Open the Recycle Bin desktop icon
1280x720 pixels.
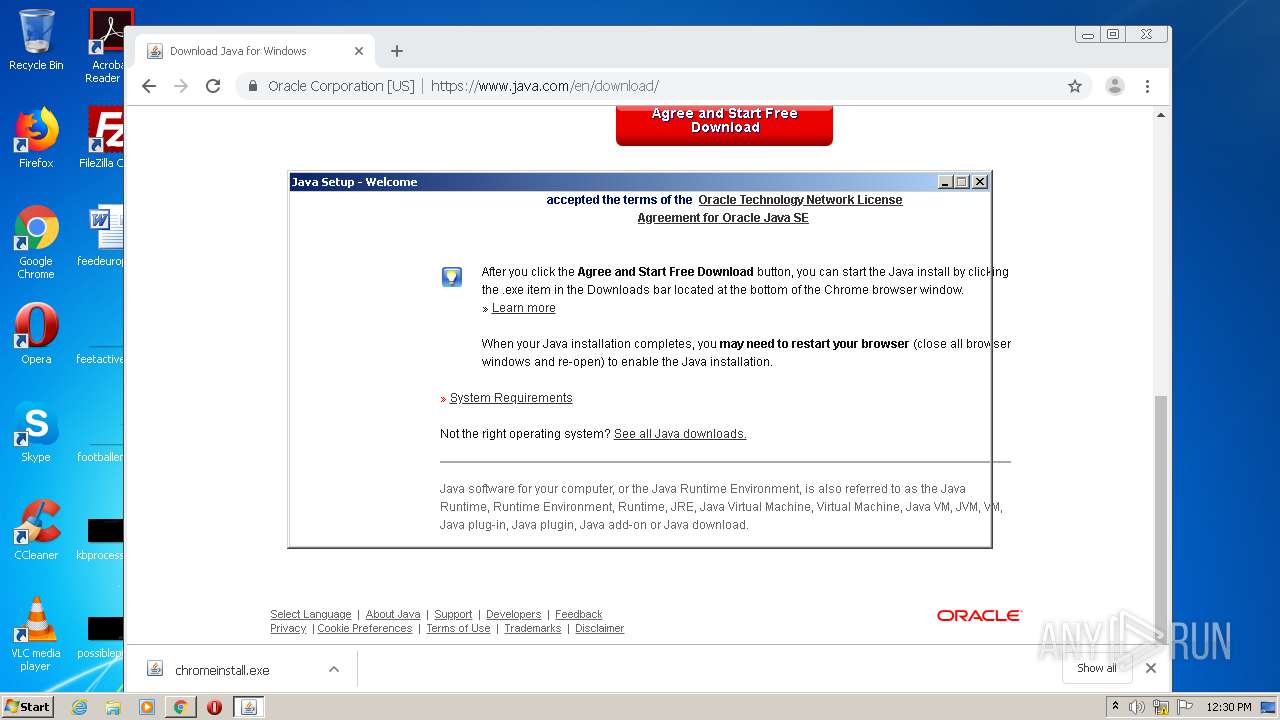point(36,40)
